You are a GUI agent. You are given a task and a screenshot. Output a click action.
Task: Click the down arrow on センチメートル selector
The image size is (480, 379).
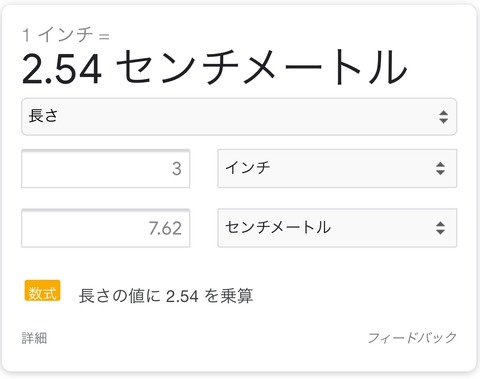coord(440,232)
